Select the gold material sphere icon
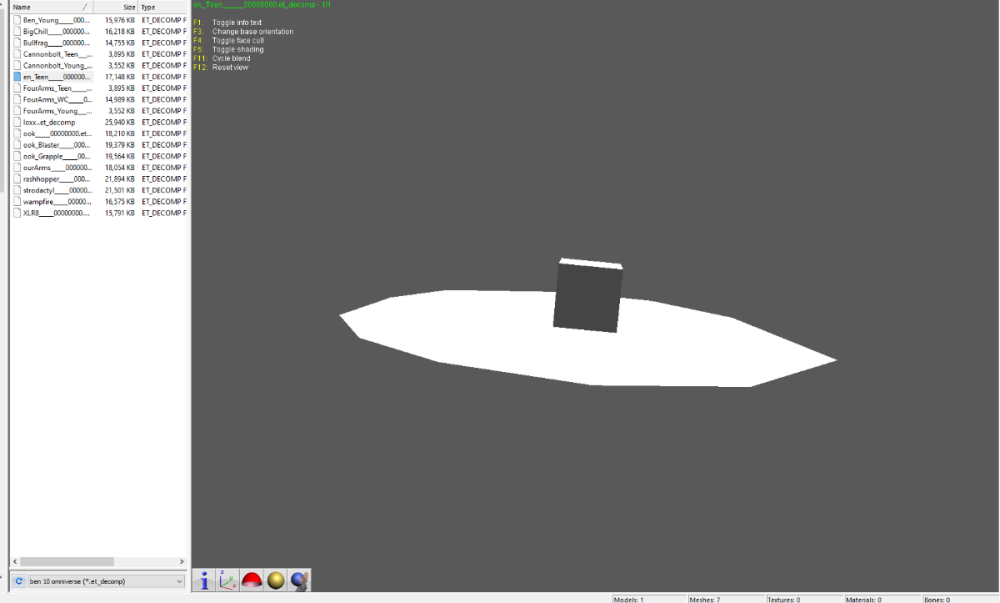Image resolution: width=1000 pixels, height=603 pixels. point(275,581)
